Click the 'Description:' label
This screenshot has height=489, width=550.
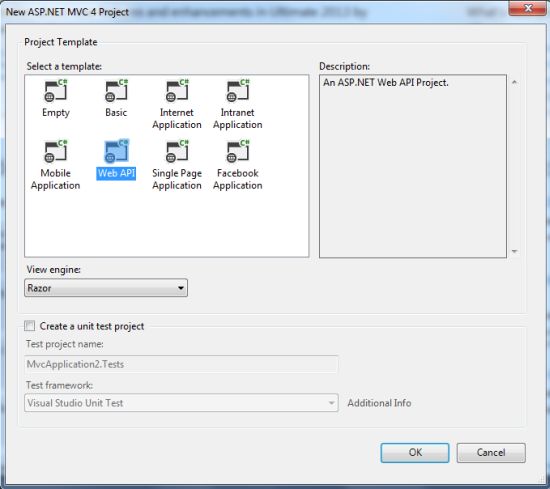point(344,66)
